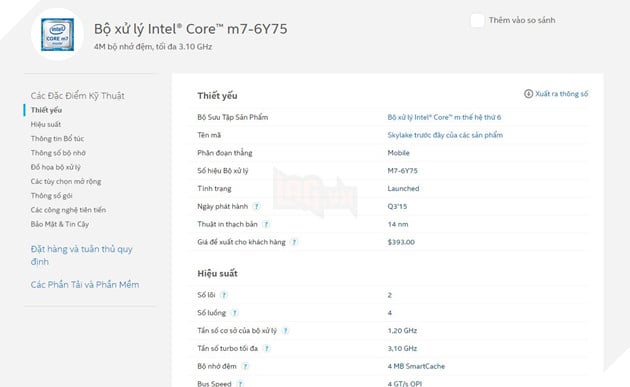Click the Intel Core m7 processor badge
The height and width of the screenshot is (387, 630).
57,35
